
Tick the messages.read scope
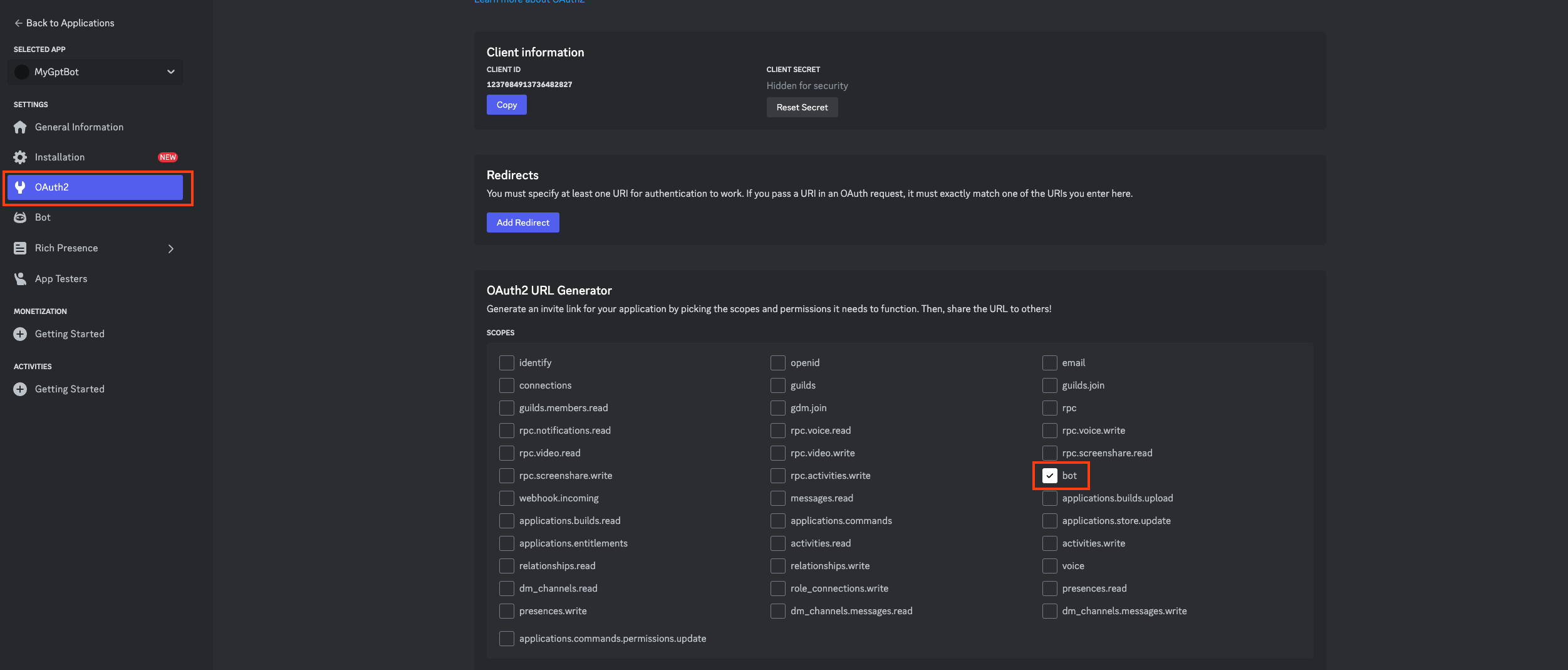pos(778,498)
